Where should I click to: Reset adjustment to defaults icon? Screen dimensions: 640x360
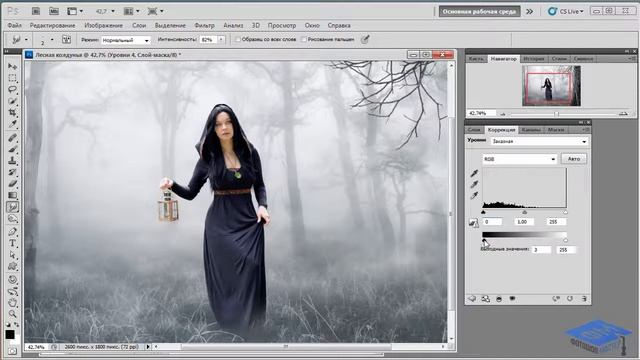(x=570, y=299)
